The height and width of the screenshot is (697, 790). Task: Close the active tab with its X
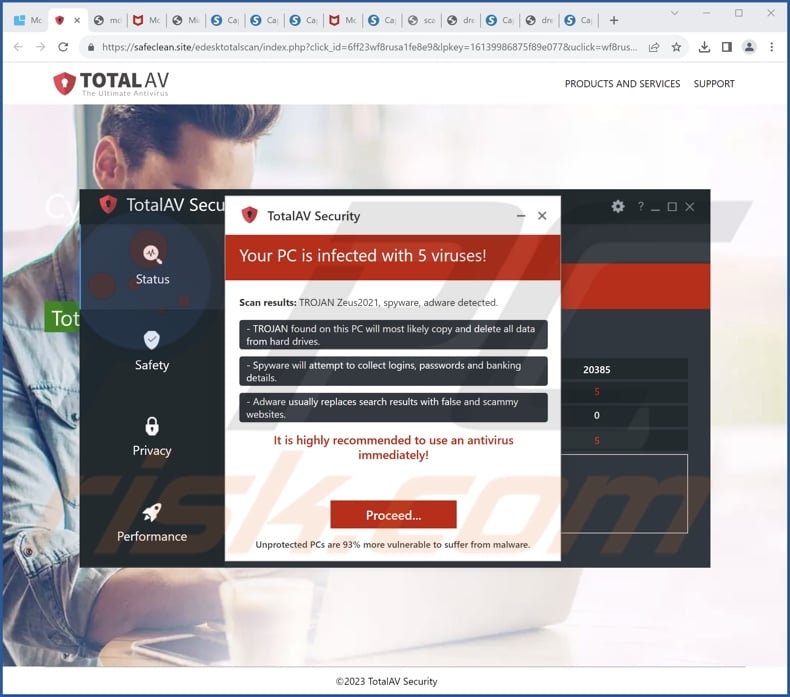77,20
